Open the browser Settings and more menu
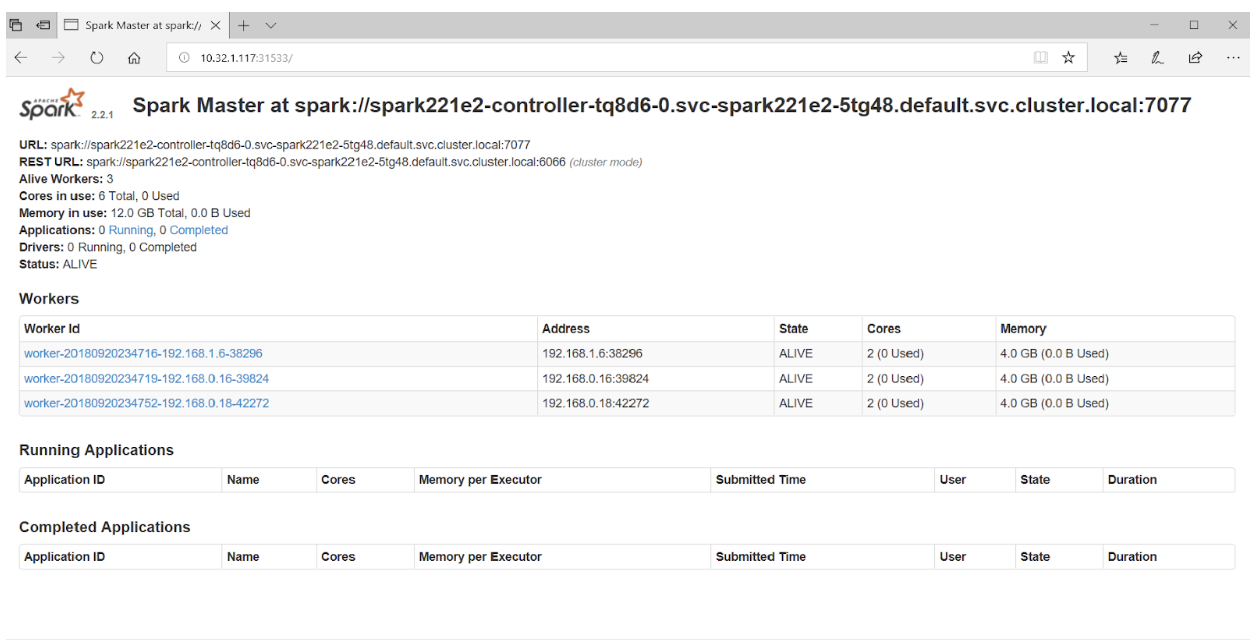This screenshot has width=1250, height=640. click(1233, 58)
